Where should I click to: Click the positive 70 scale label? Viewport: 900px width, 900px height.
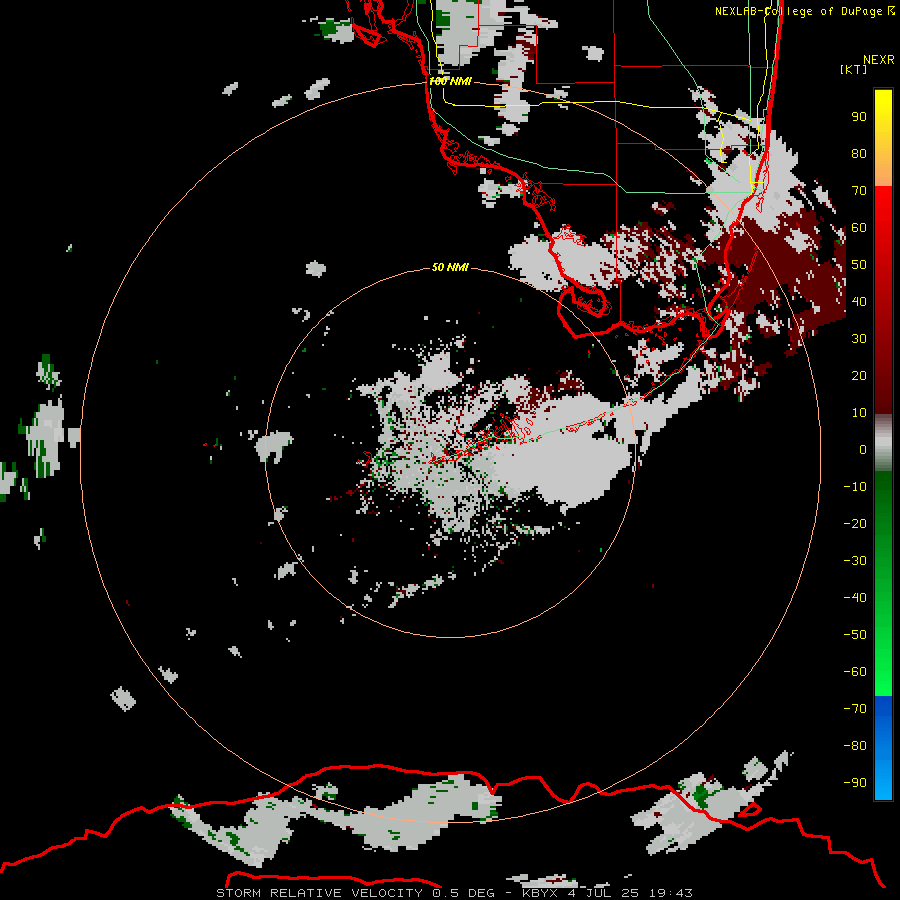click(859, 191)
